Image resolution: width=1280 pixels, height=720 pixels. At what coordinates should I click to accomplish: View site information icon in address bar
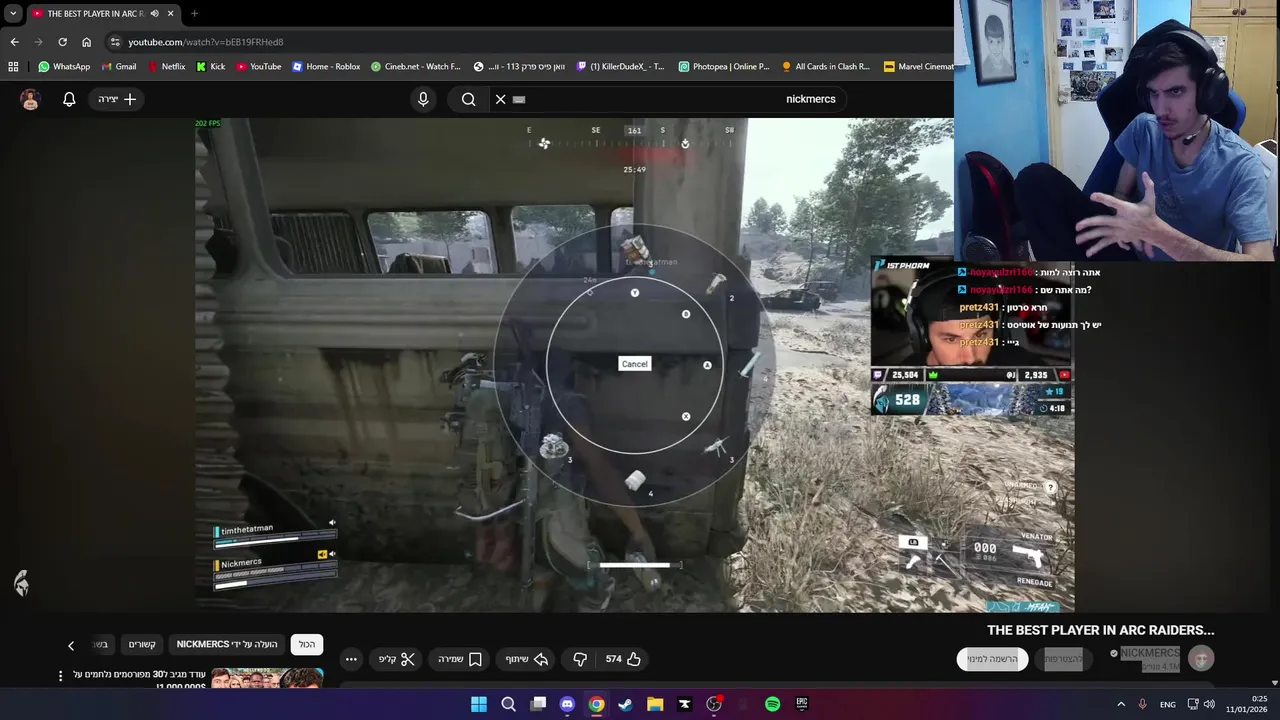coord(115,42)
